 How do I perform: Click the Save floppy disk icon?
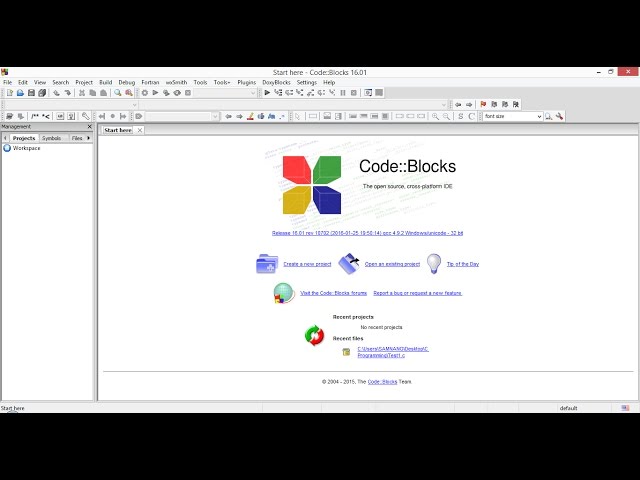tap(31, 93)
